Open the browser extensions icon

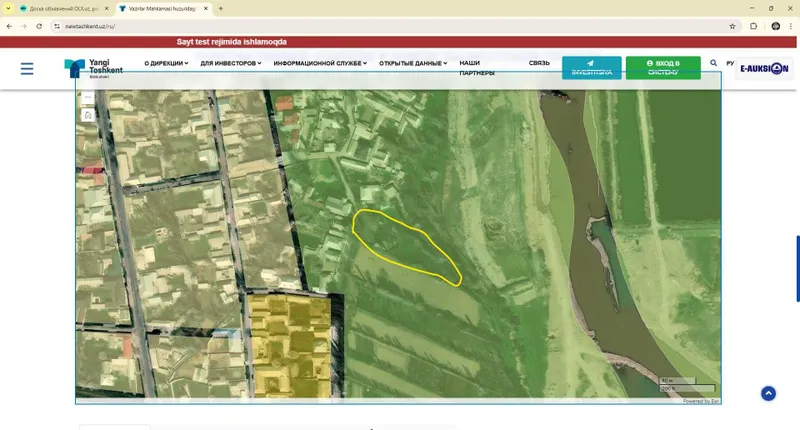click(753, 26)
